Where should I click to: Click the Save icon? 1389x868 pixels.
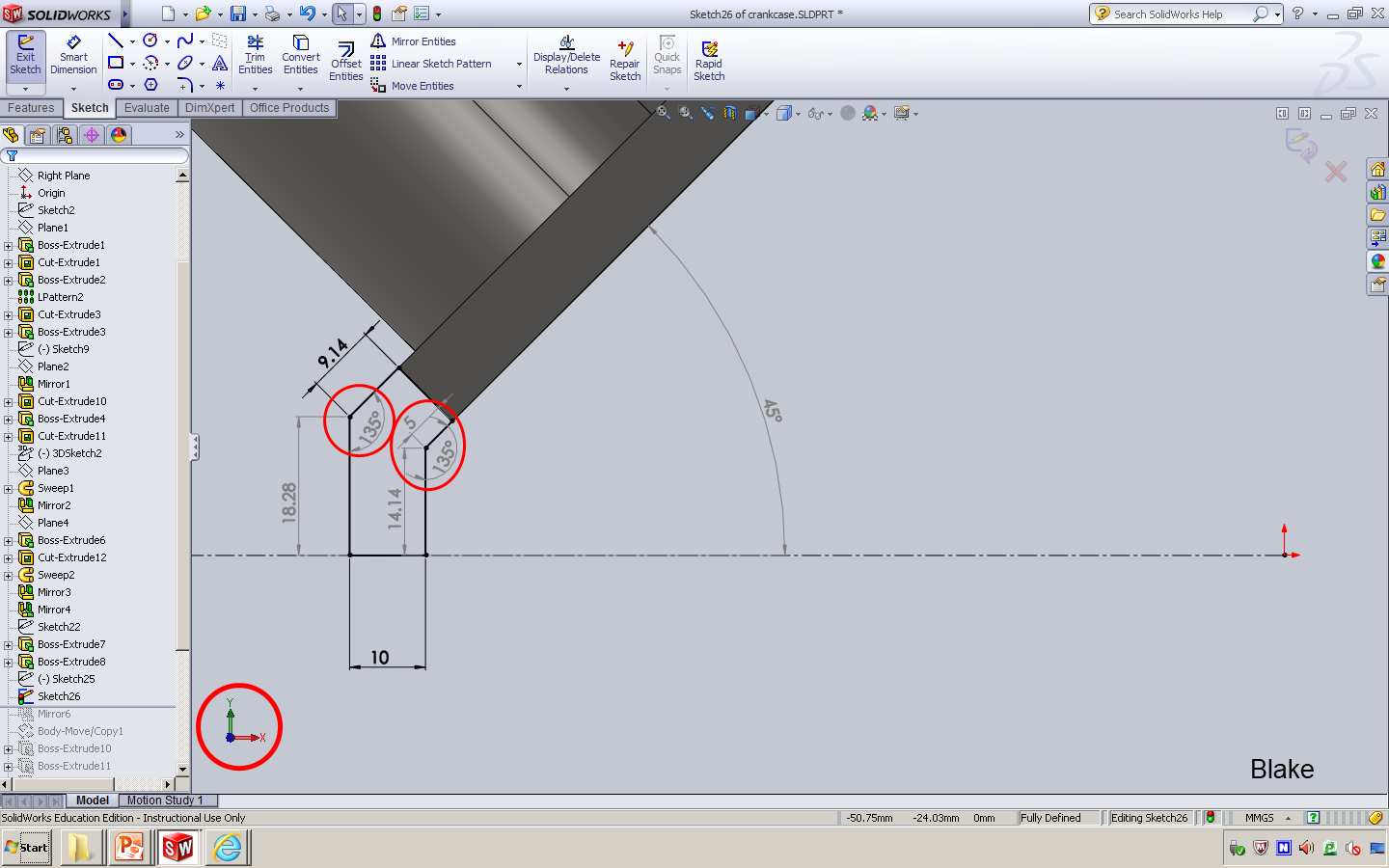237,14
